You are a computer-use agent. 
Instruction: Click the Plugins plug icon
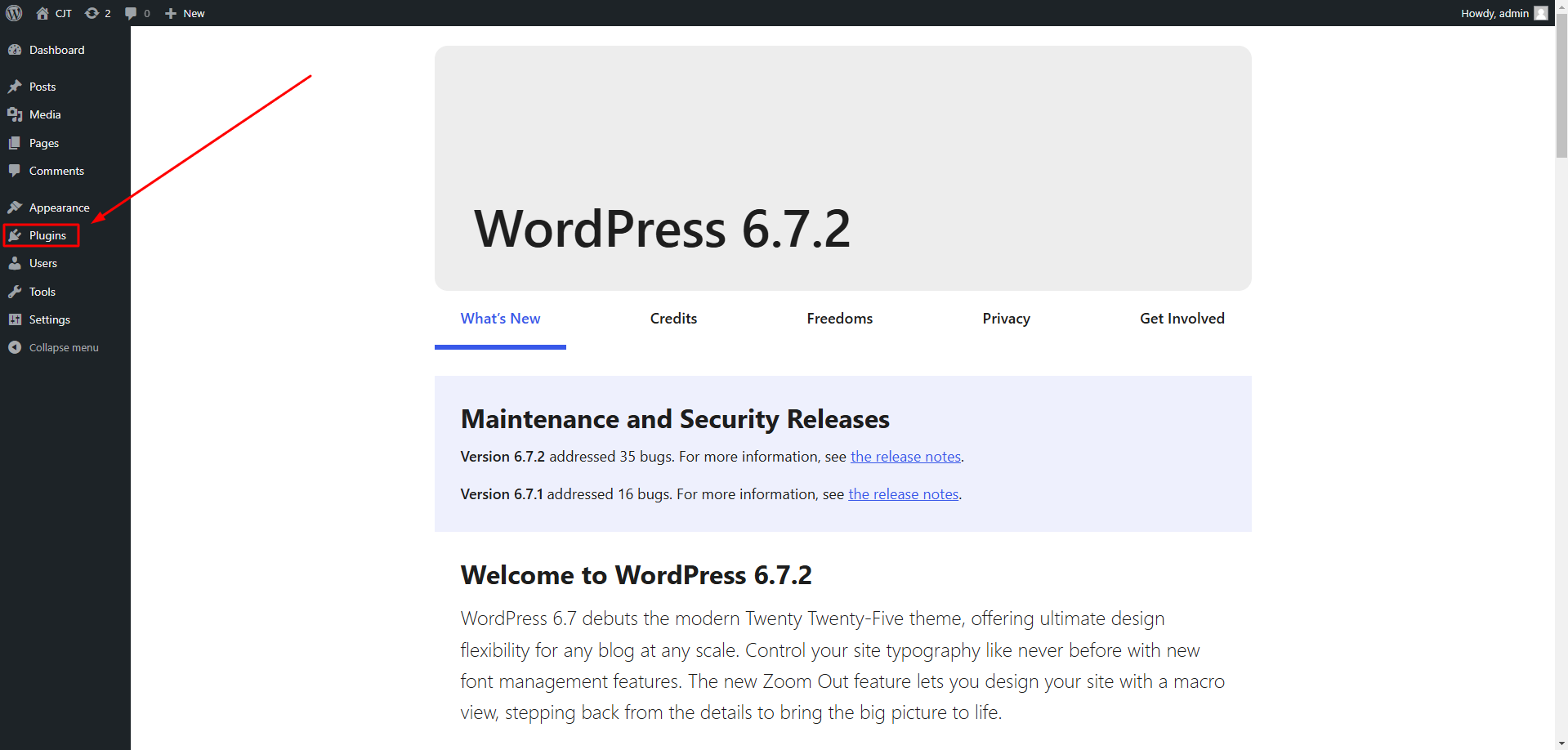15,235
